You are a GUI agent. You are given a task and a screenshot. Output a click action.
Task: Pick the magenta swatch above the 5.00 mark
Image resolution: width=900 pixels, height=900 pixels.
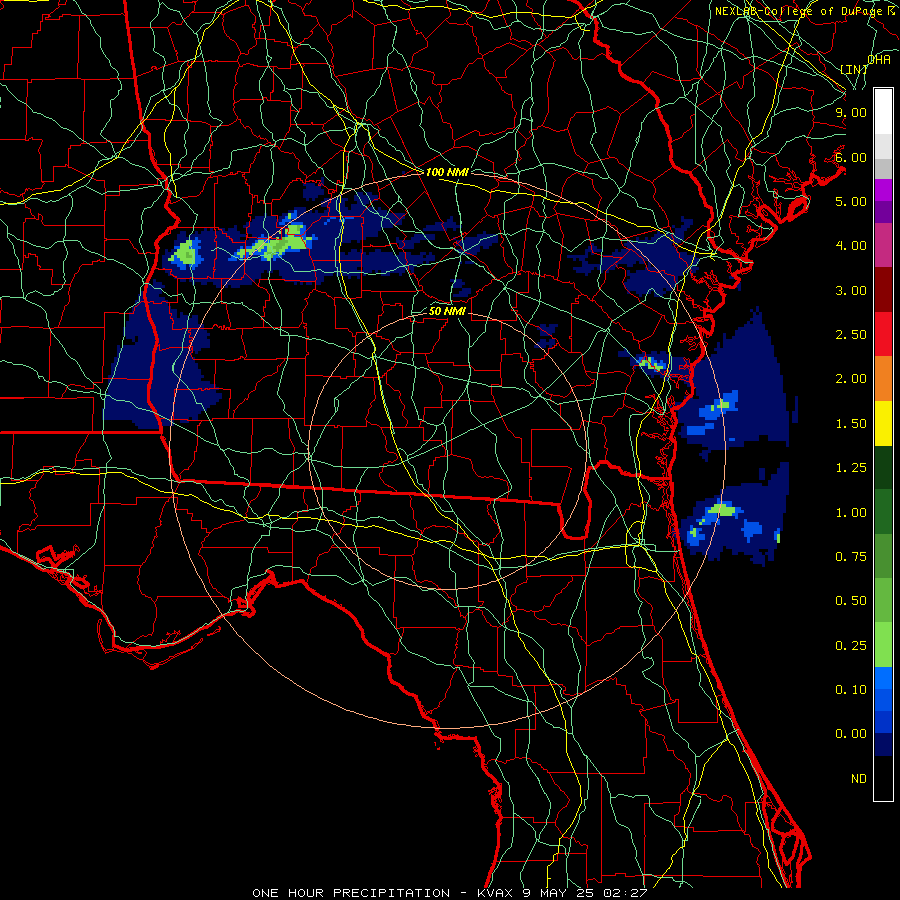pos(883,190)
